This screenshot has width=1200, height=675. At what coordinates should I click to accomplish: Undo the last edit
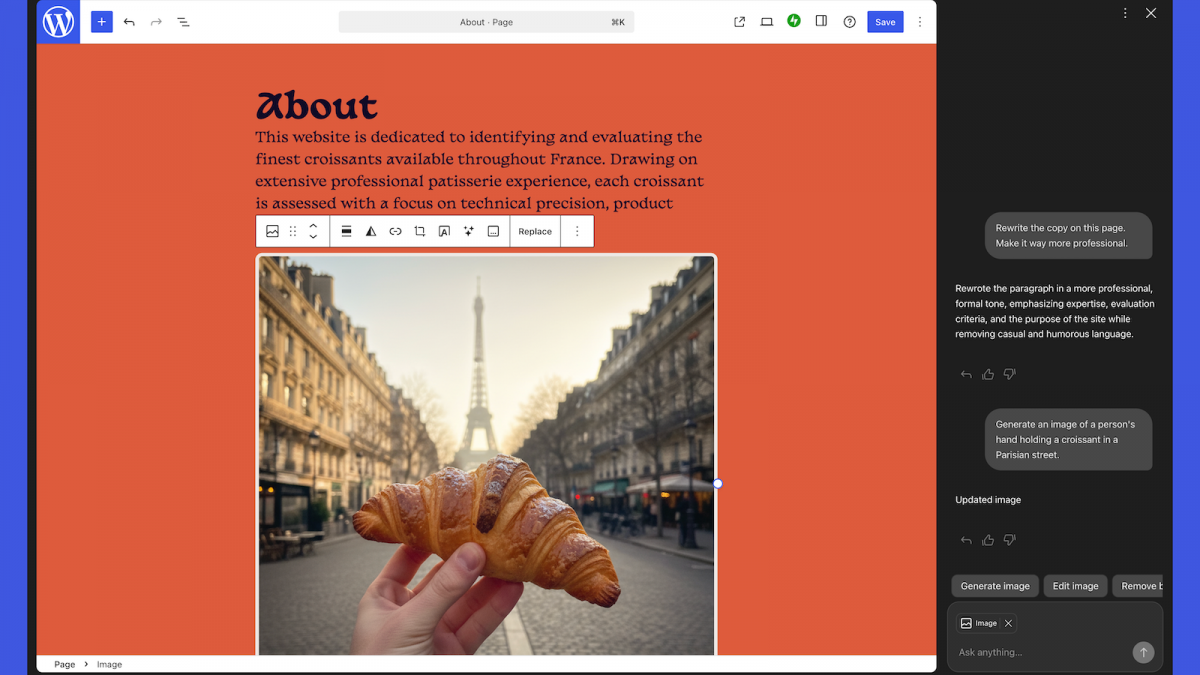[x=129, y=22]
